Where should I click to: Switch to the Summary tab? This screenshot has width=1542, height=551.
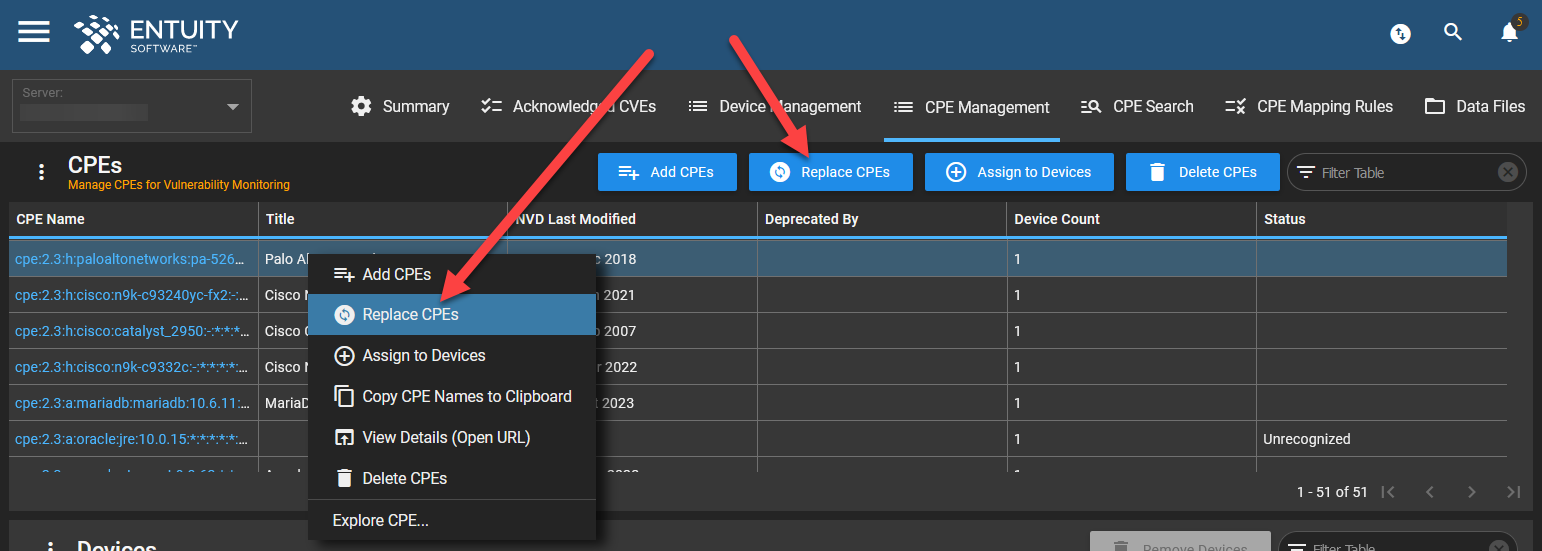click(400, 106)
